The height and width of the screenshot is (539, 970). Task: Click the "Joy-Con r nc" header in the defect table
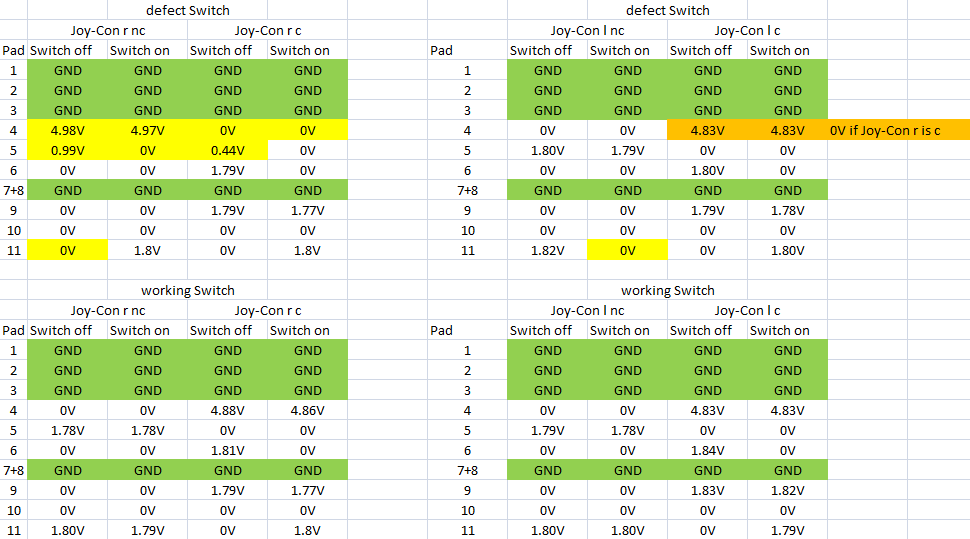(x=108, y=30)
